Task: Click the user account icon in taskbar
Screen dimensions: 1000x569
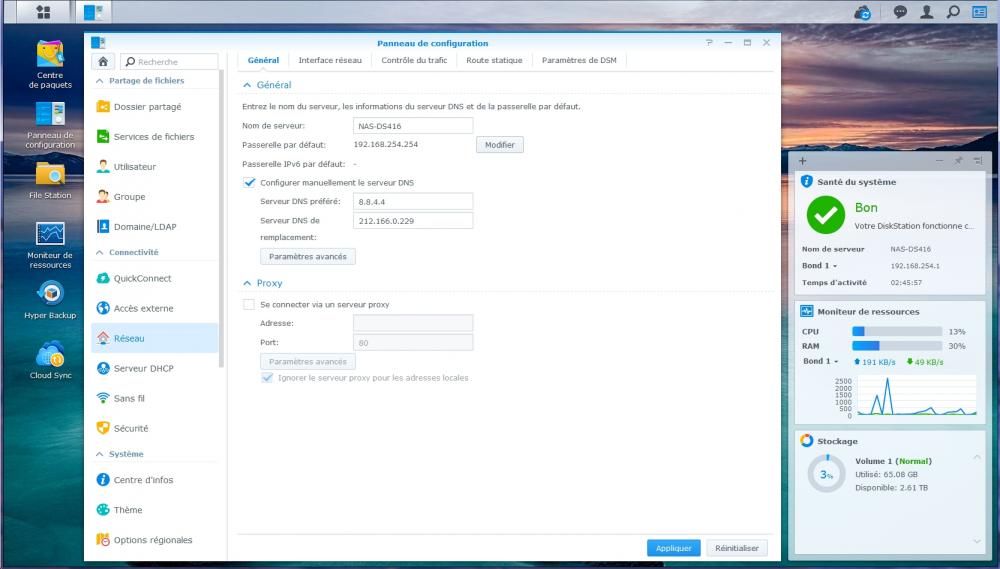Action: pyautogui.click(x=927, y=13)
